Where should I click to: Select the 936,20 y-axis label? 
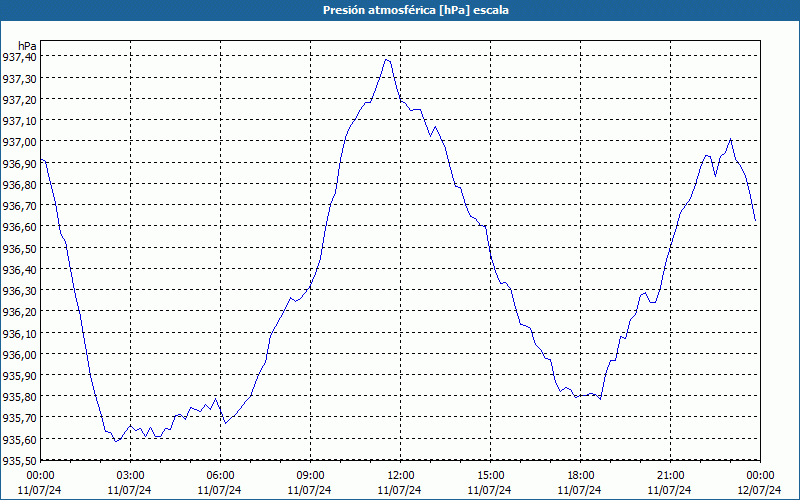coord(19,312)
